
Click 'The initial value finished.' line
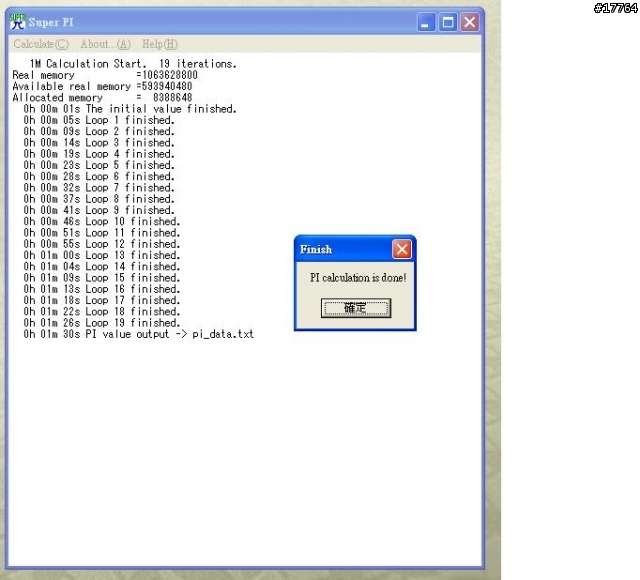pos(130,109)
